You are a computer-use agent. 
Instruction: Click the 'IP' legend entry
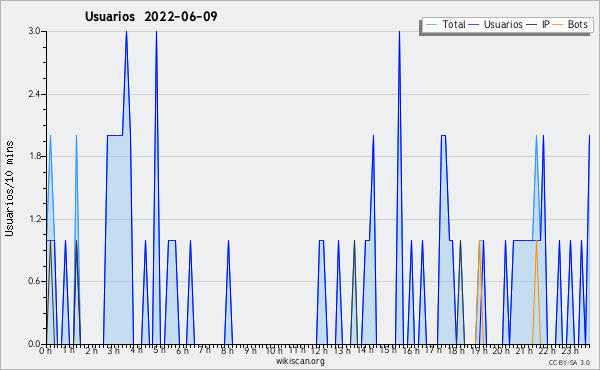coord(546,24)
